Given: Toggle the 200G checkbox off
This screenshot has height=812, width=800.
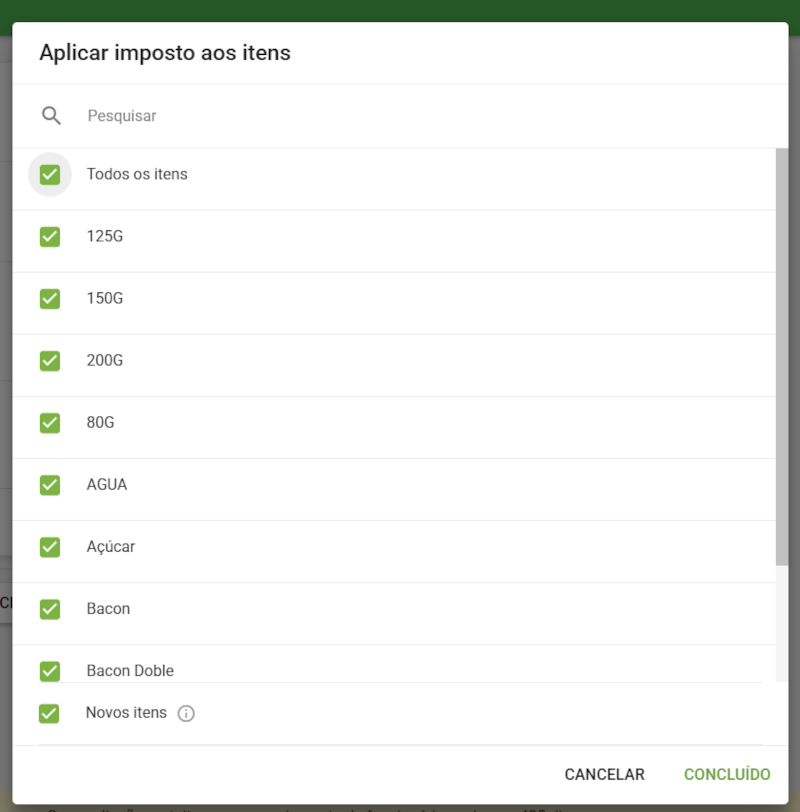Looking at the screenshot, I should click(x=50, y=361).
